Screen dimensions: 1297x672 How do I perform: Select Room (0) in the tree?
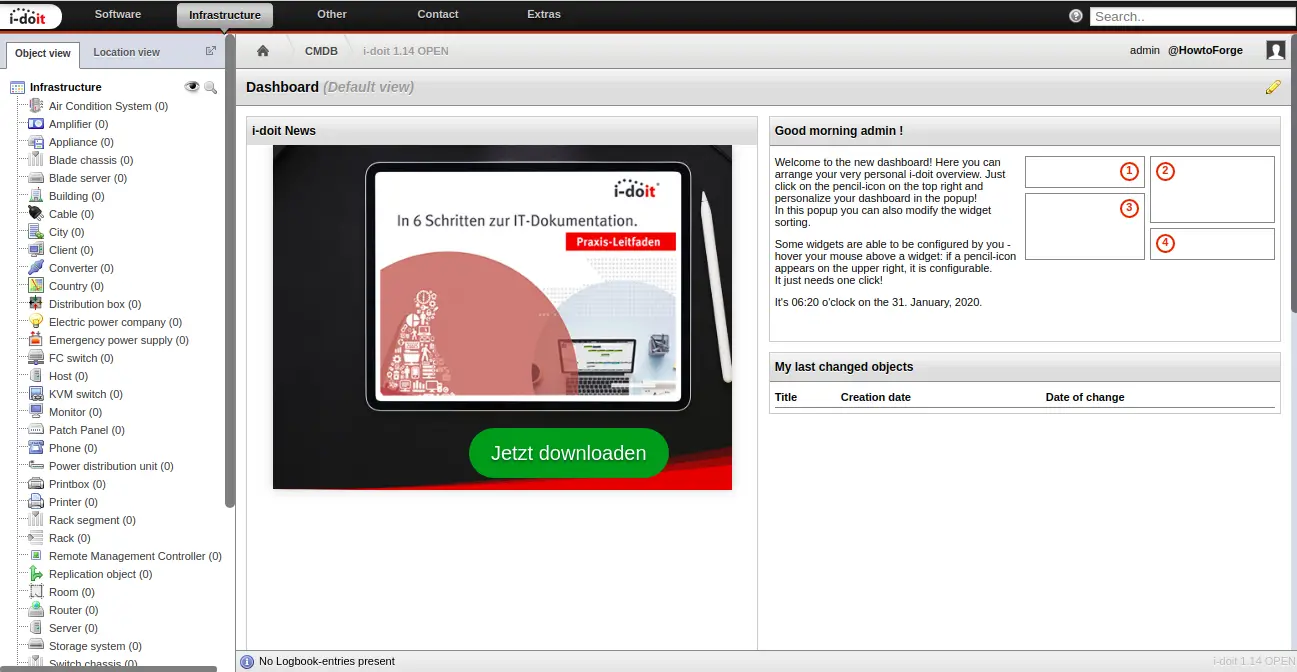point(71,592)
